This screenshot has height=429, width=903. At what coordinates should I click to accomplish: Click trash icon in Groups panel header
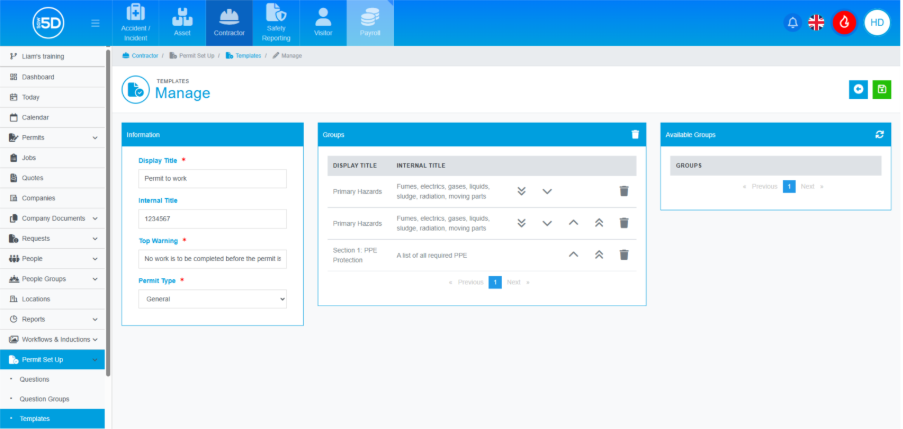click(x=635, y=134)
